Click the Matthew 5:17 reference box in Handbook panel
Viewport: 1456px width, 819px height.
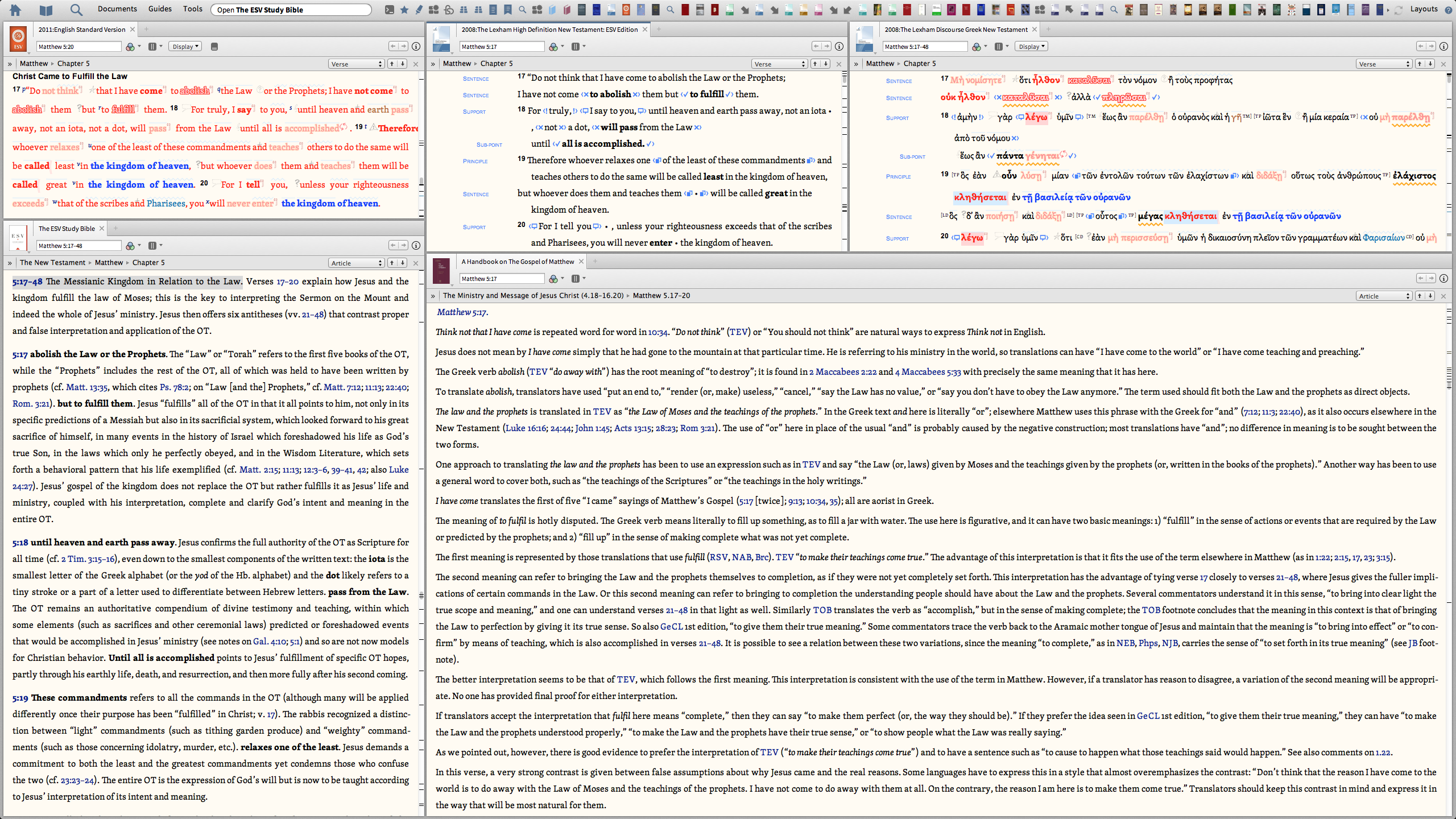pos(501,279)
